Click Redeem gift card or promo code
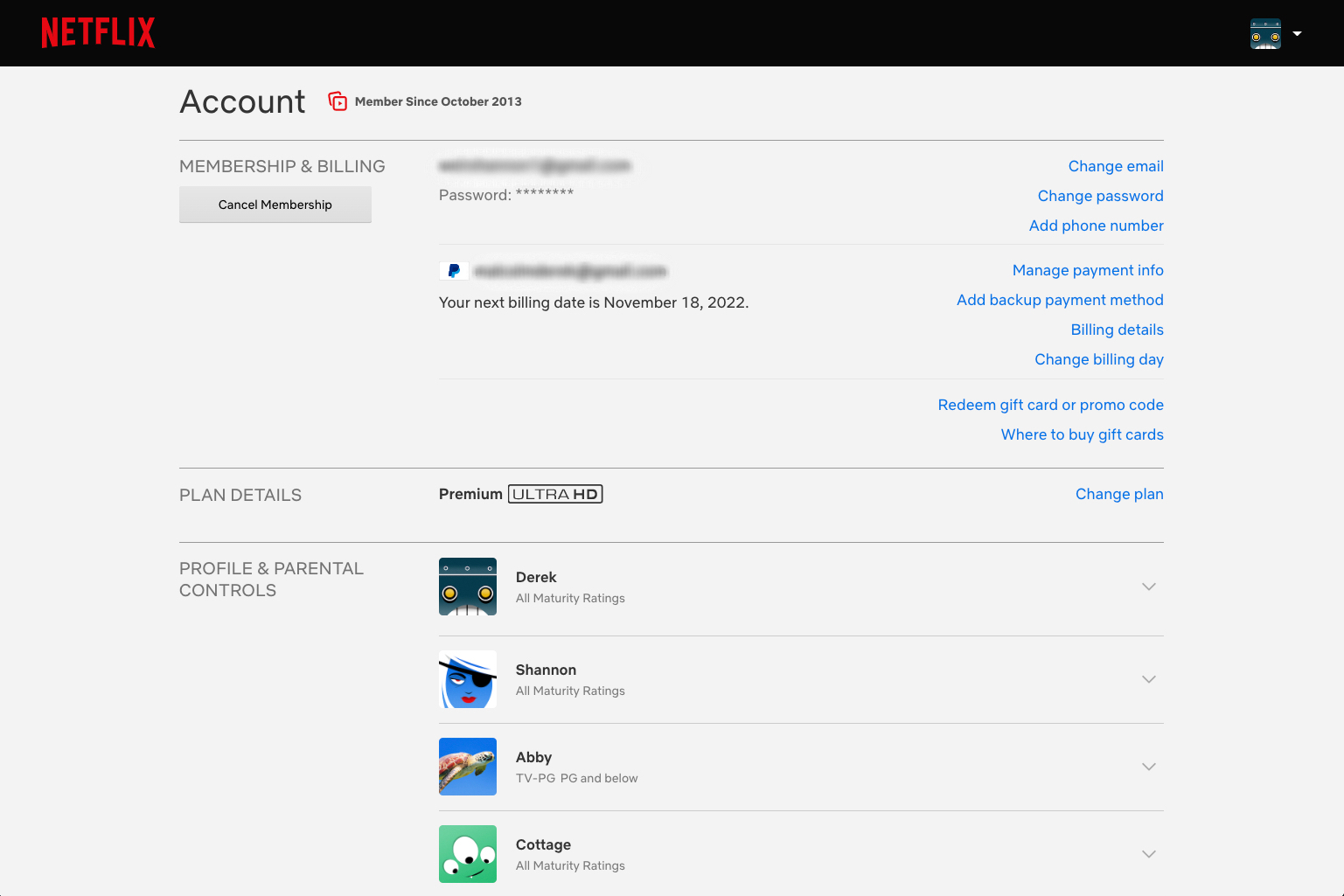 tap(1050, 405)
